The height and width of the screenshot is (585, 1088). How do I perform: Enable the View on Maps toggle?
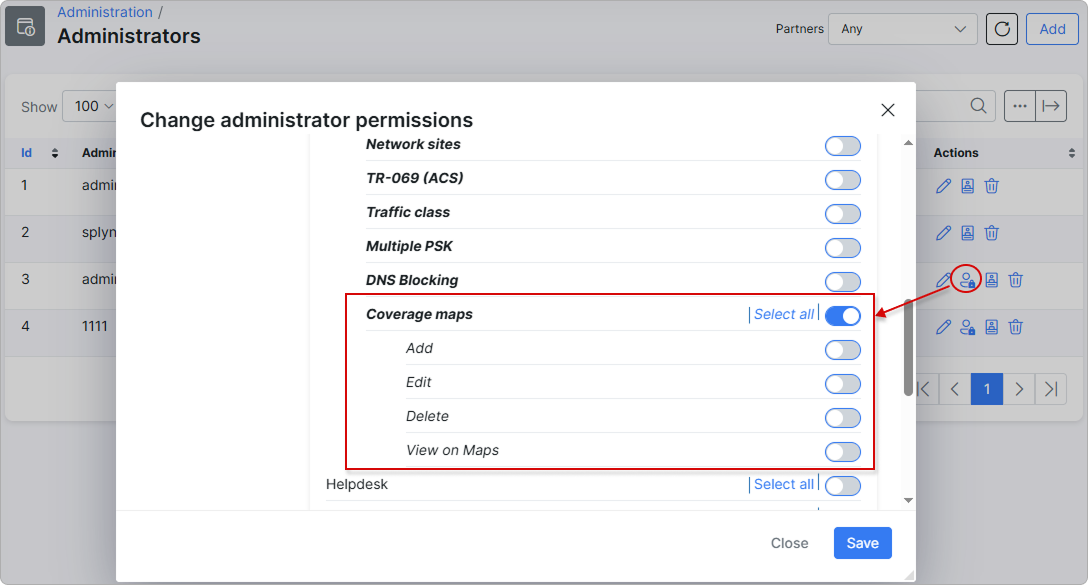842,452
